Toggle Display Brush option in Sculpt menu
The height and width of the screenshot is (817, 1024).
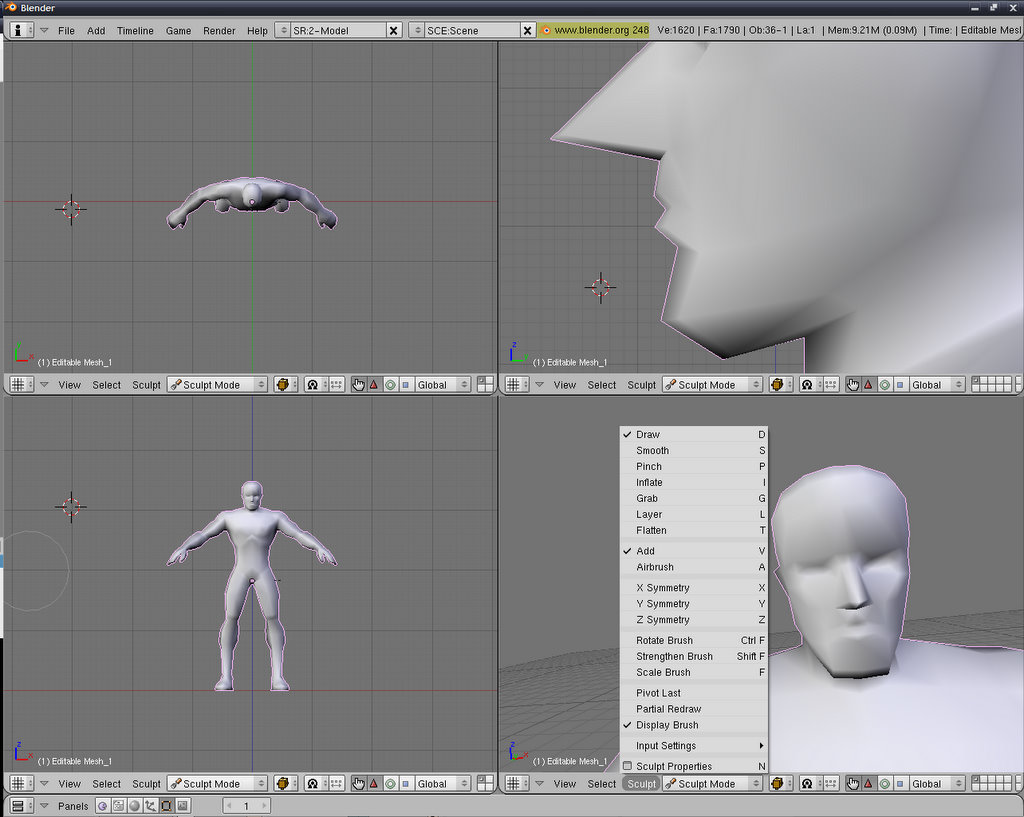[667, 725]
